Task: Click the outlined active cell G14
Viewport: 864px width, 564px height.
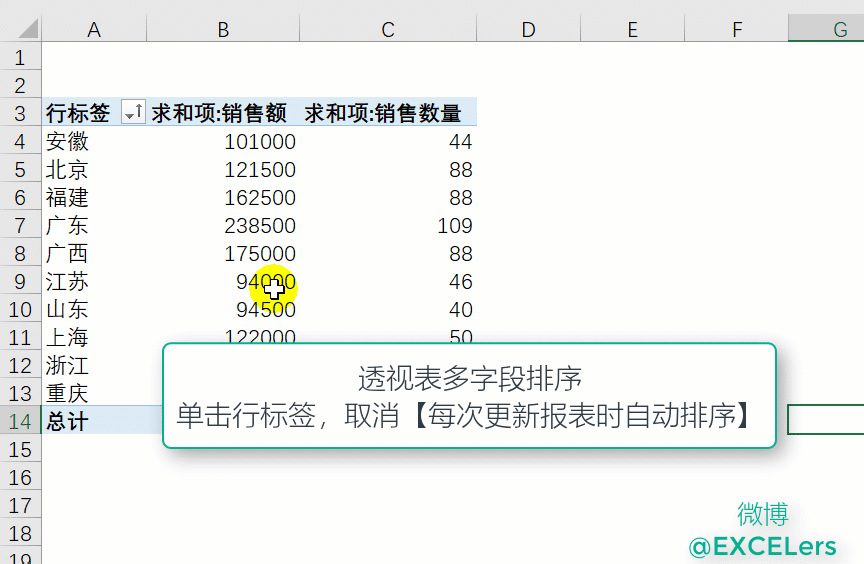Action: tap(827, 420)
